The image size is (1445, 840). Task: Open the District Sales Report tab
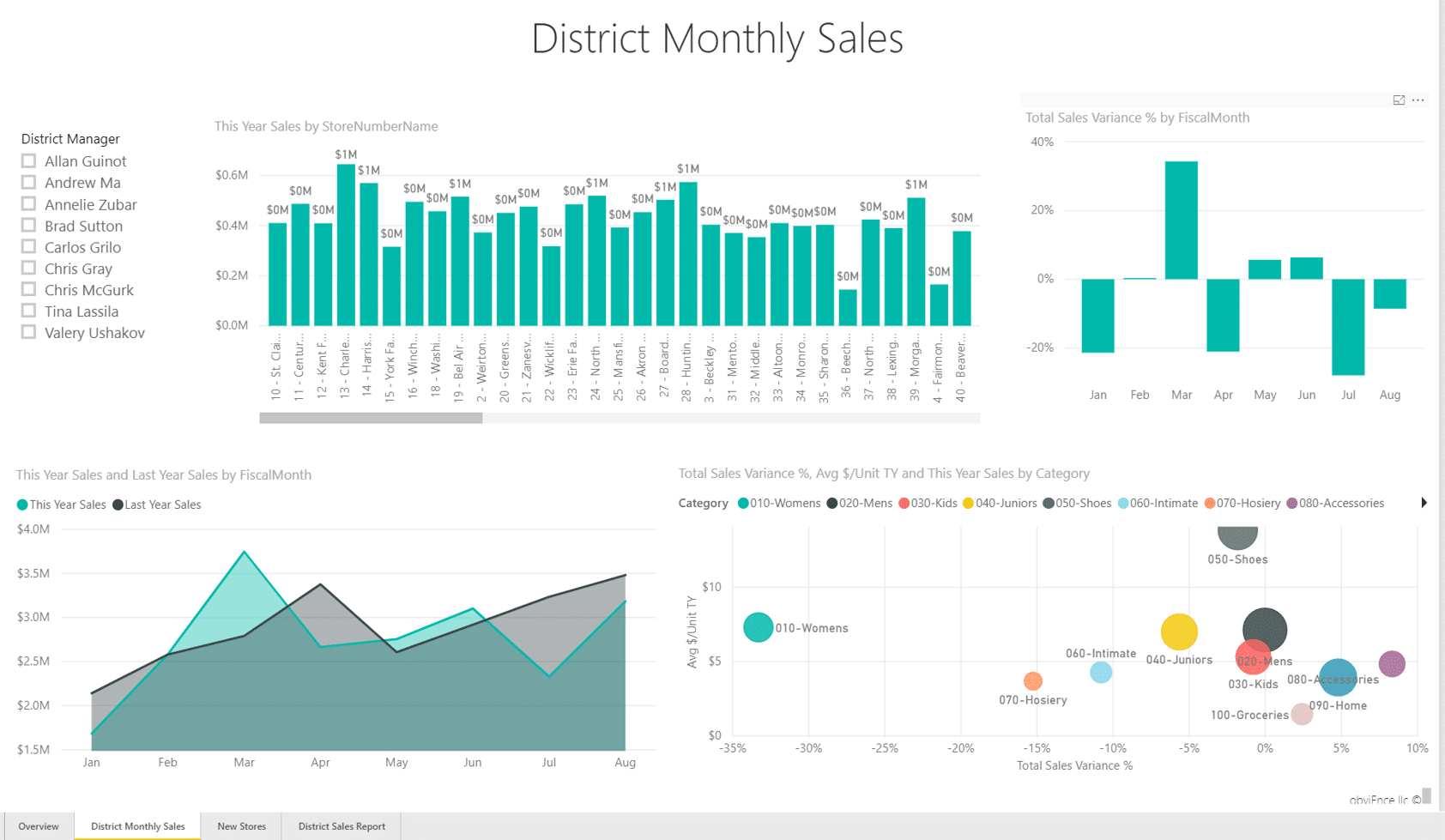341,826
